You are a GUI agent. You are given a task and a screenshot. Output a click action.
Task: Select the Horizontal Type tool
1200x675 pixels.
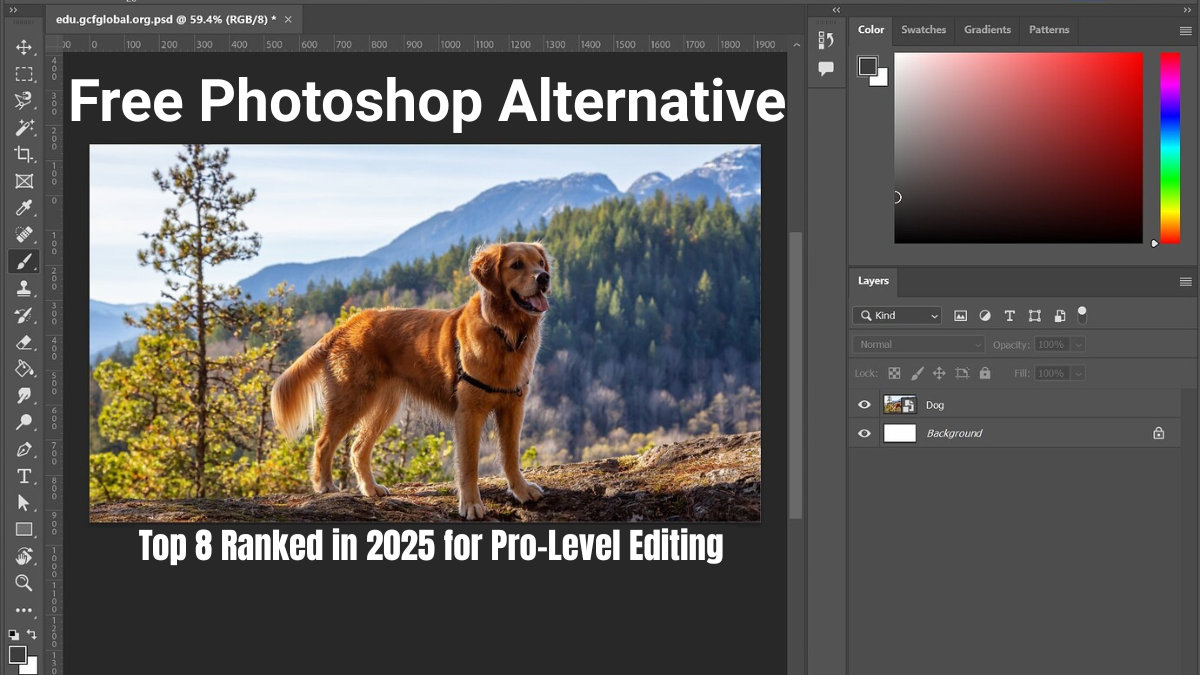[x=24, y=475]
